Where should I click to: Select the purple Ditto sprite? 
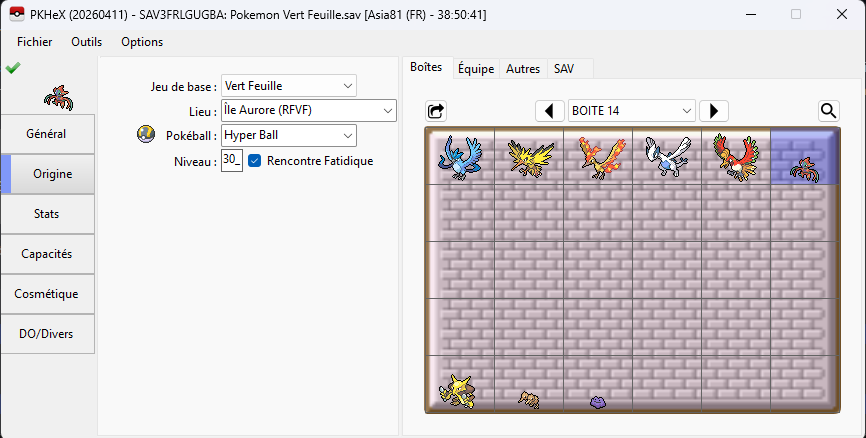(x=597, y=401)
